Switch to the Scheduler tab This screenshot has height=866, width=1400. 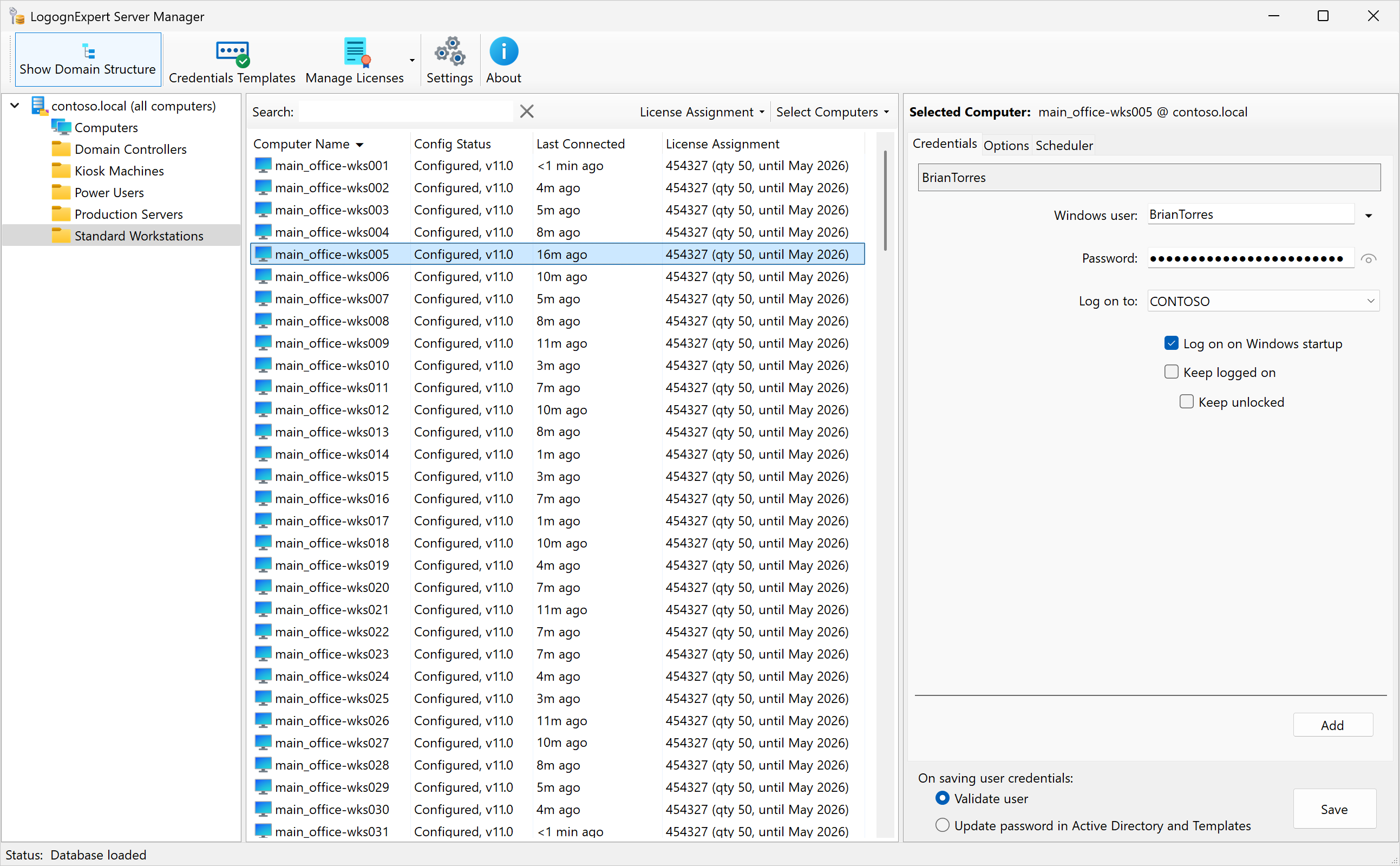(x=1064, y=146)
